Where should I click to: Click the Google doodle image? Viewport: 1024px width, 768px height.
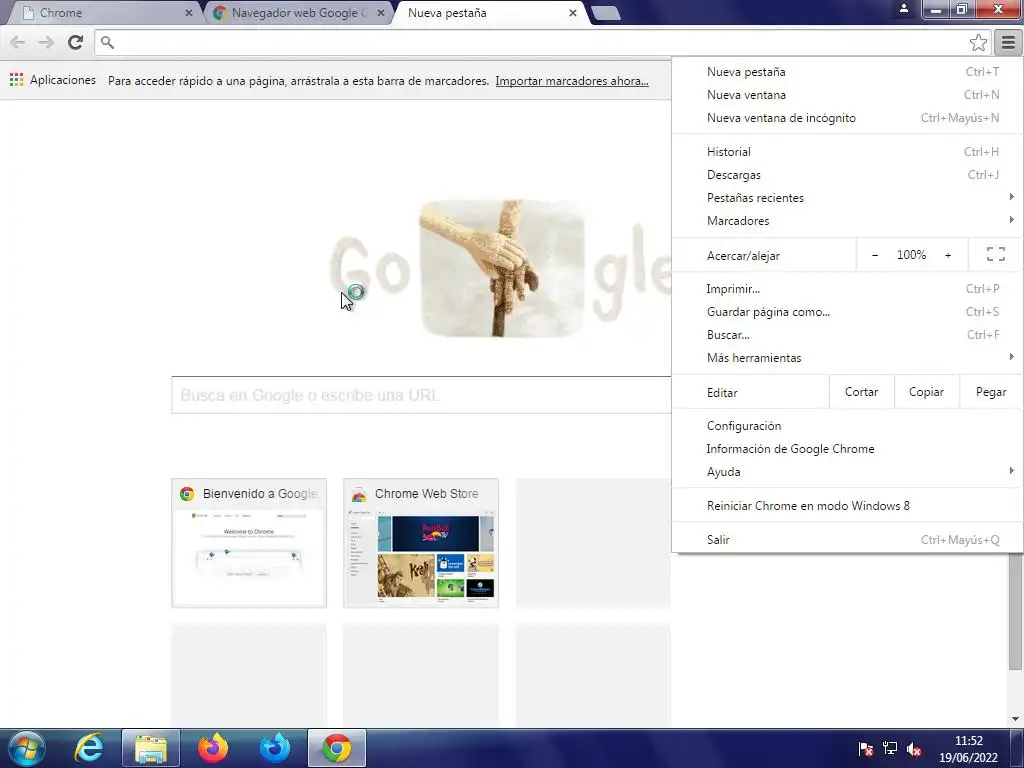pos(502,268)
